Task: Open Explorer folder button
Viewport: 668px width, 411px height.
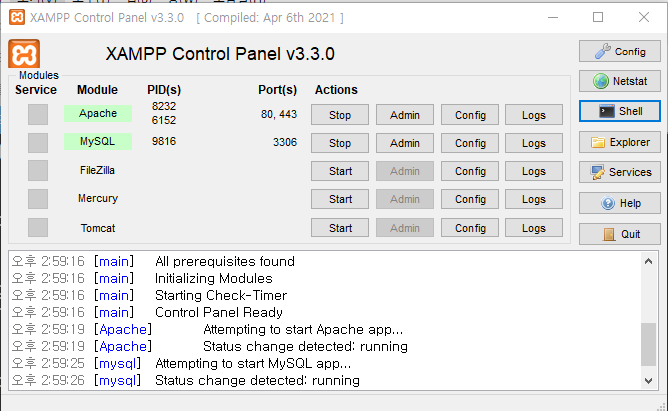Action: point(619,142)
